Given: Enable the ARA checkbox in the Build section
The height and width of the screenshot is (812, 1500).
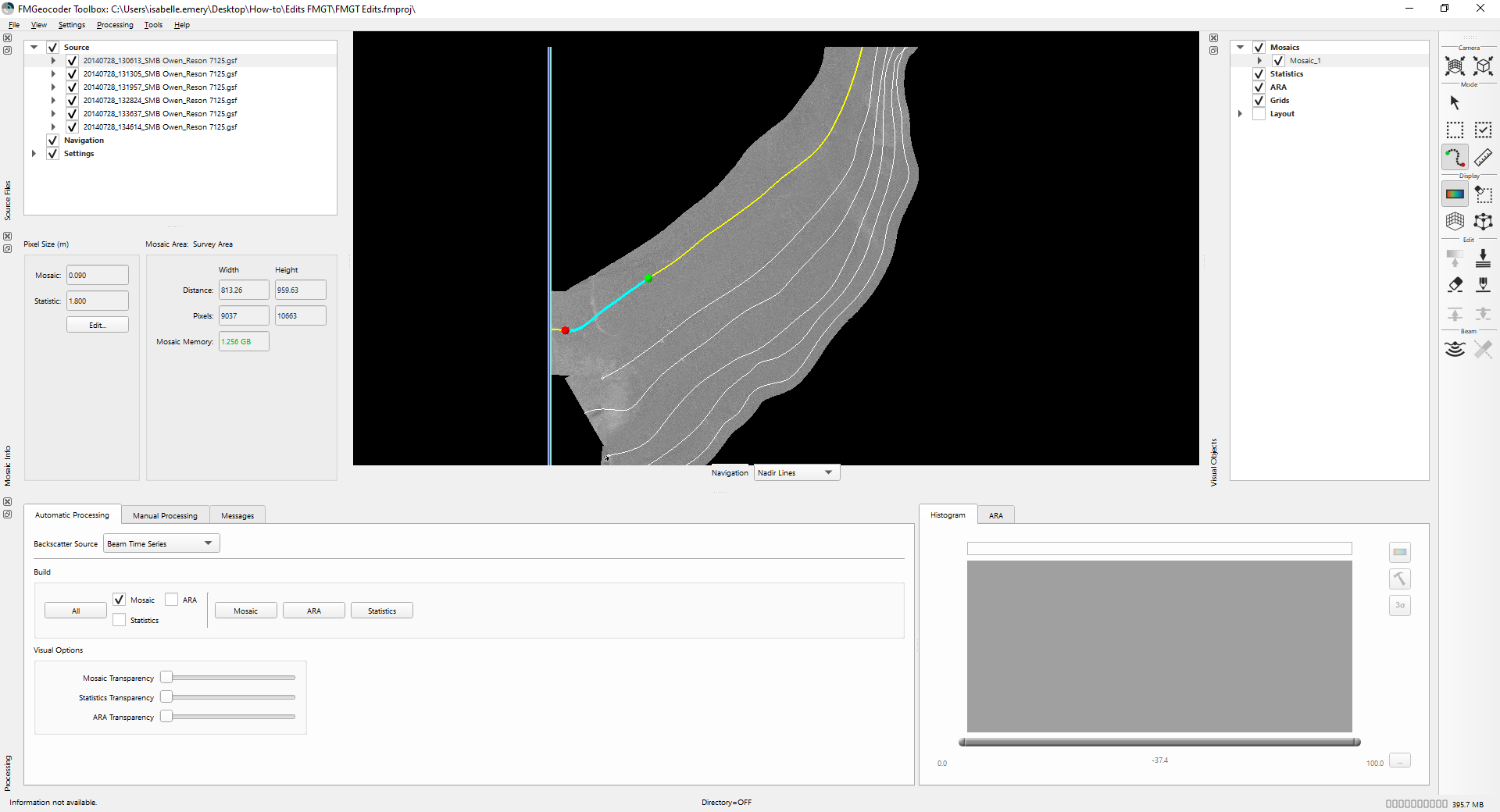Looking at the screenshot, I should tap(172, 600).
